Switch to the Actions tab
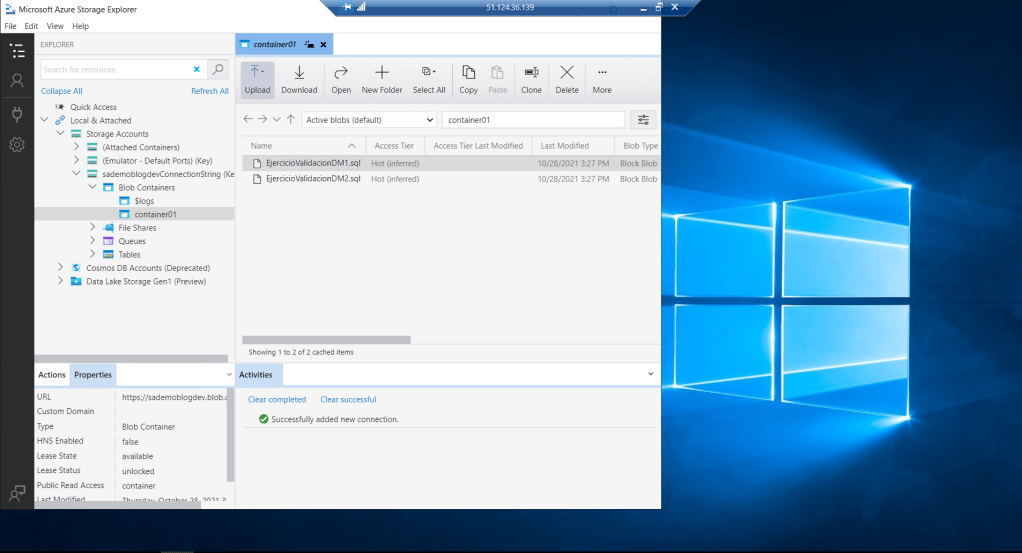The height and width of the screenshot is (553, 1022). tap(52, 375)
